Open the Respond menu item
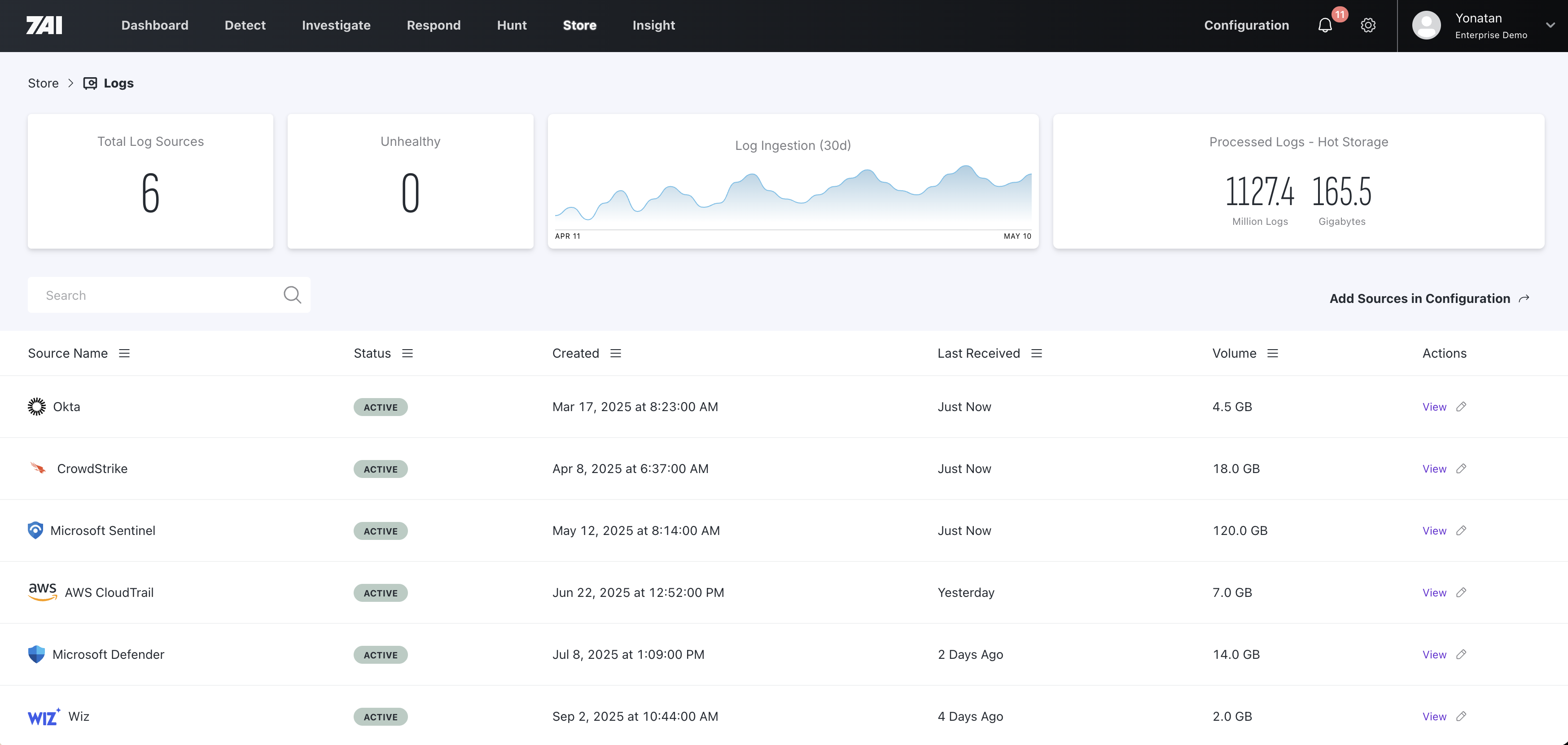Viewport: 1568px width, 745px height. [434, 25]
